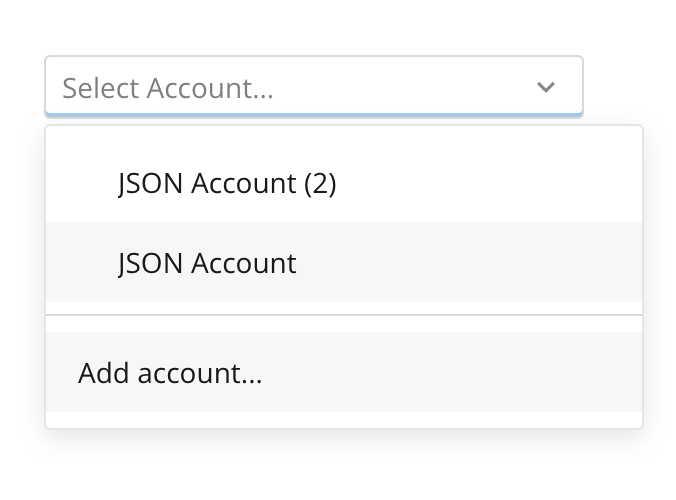Use the plain JSON Account entry
Image resolution: width=676 pixels, height=500 pixels.
[207, 263]
